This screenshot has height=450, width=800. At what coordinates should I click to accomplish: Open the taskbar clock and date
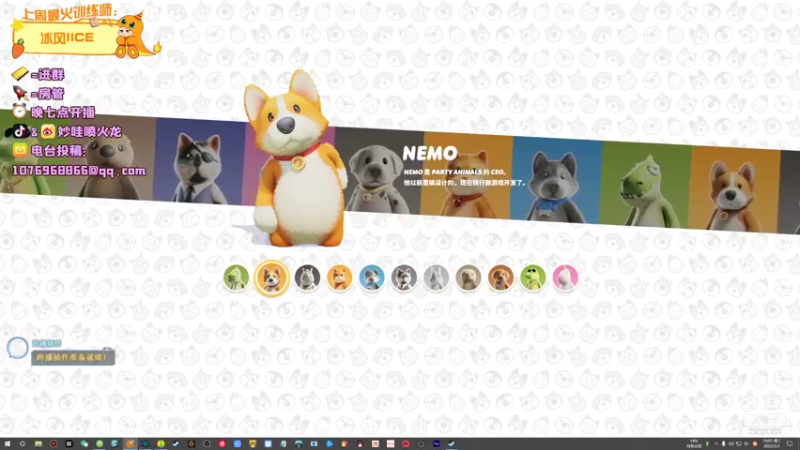pyautogui.click(x=770, y=443)
